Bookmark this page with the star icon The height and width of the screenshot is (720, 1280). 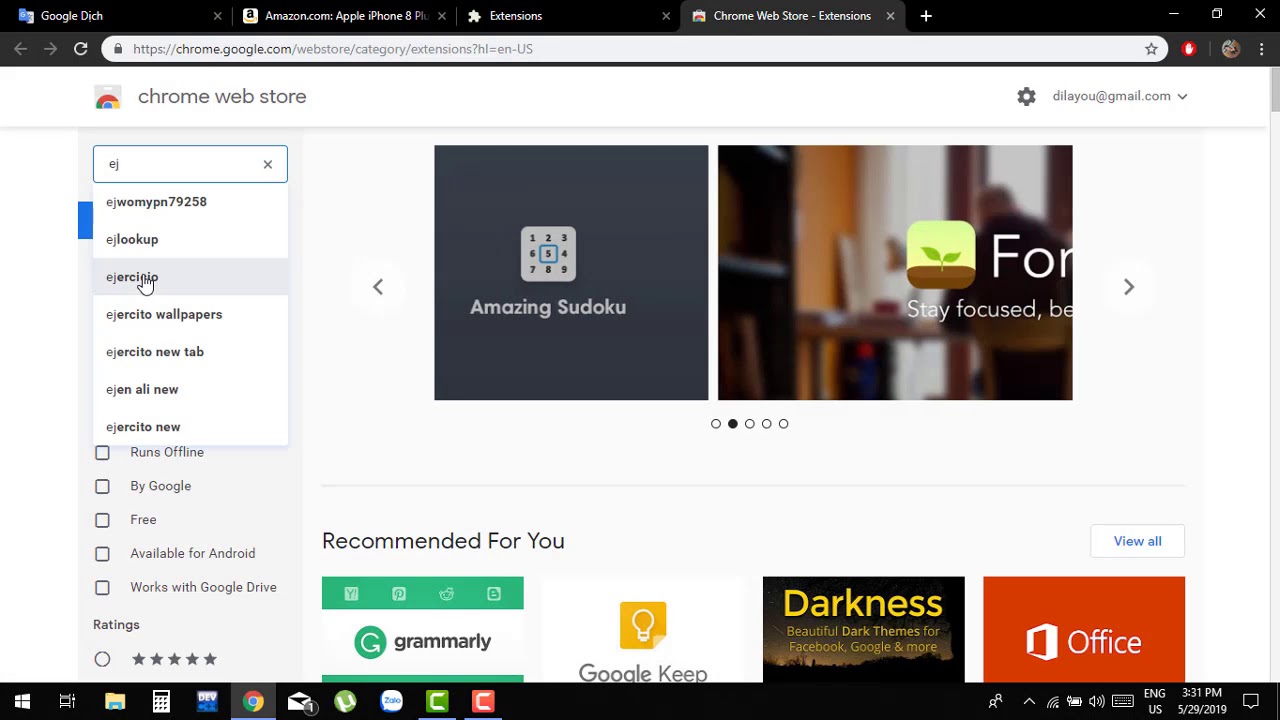(1151, 48)
